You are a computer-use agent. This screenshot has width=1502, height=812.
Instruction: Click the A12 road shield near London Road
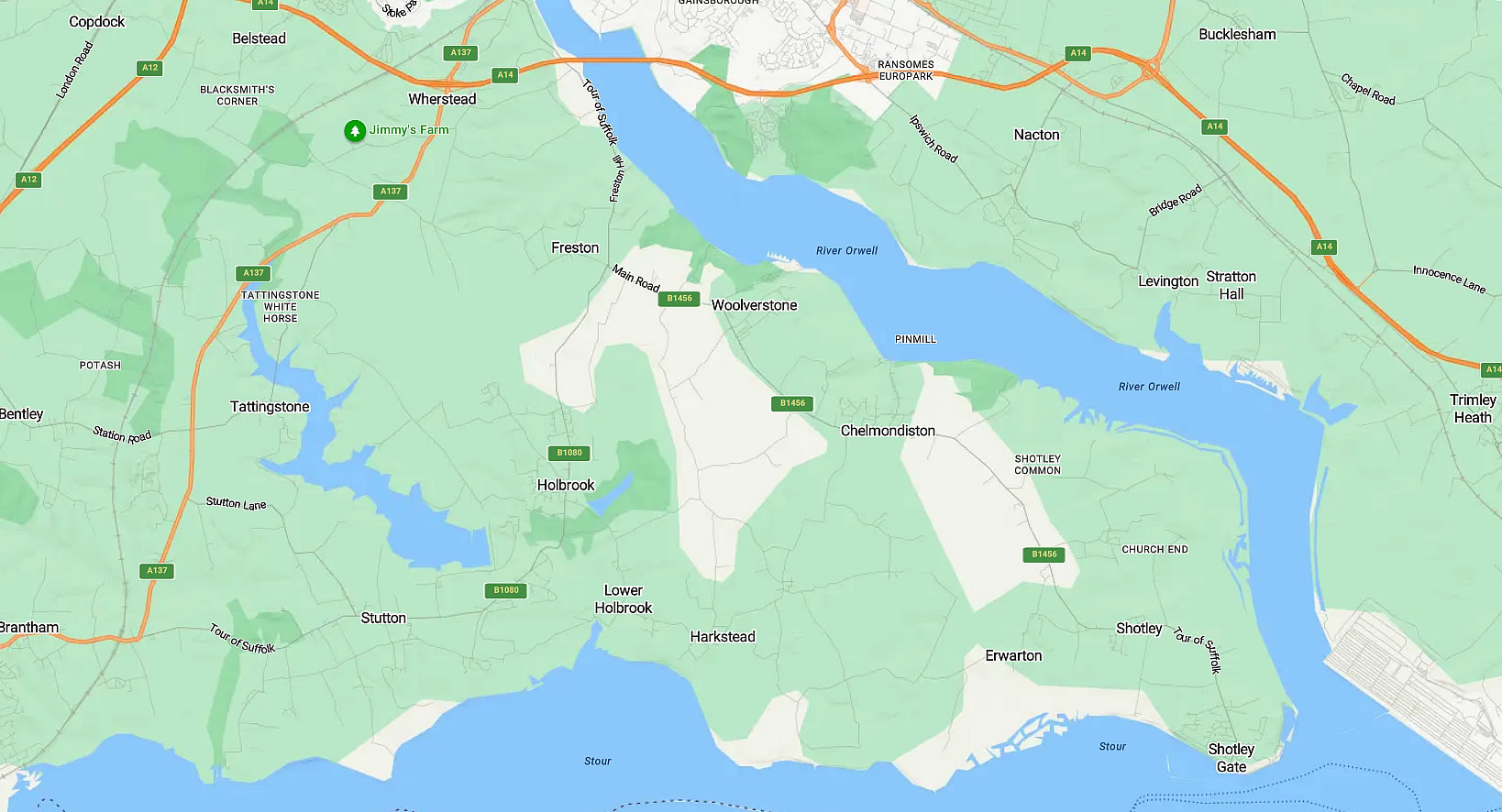[149, 68]
